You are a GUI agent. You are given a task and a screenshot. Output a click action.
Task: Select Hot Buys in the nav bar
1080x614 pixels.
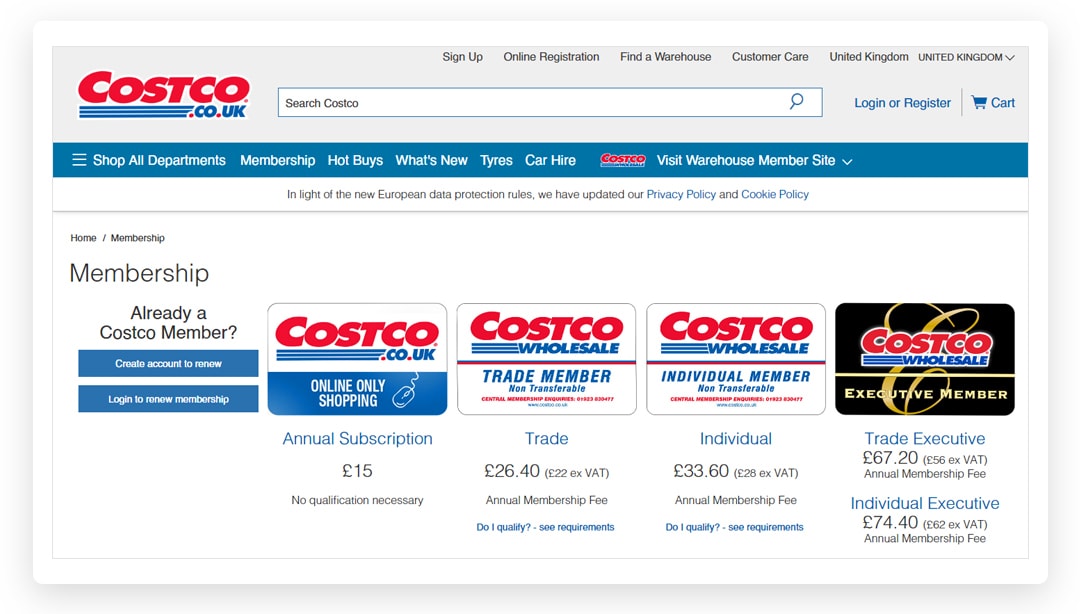click(355, 160)
